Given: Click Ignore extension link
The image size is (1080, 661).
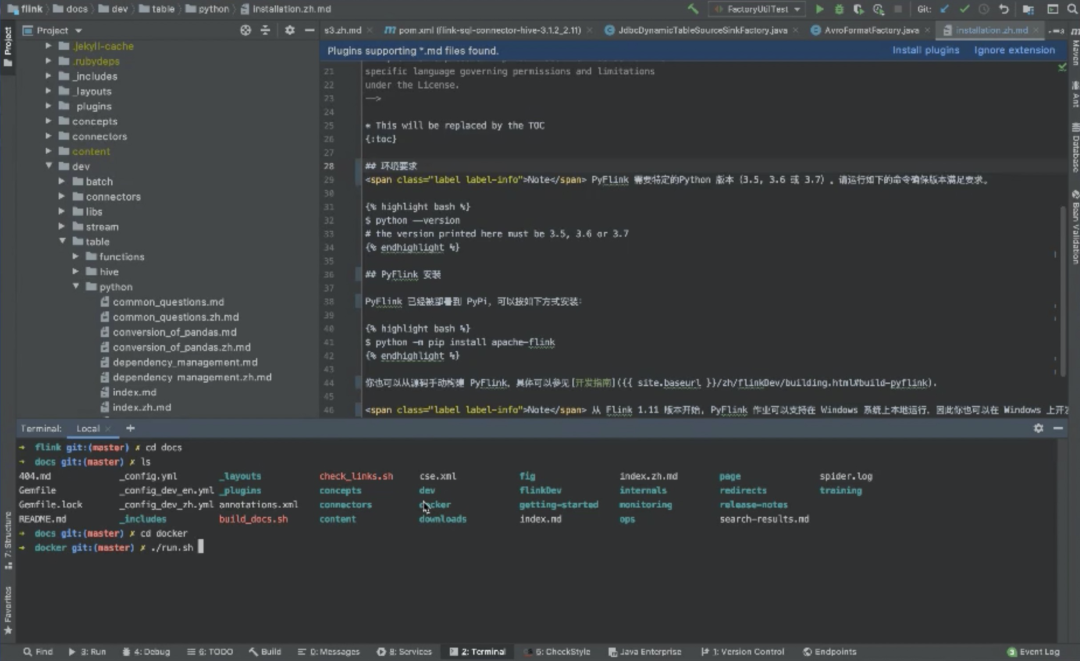Looking at the screenshot, I should [1014, 50].
